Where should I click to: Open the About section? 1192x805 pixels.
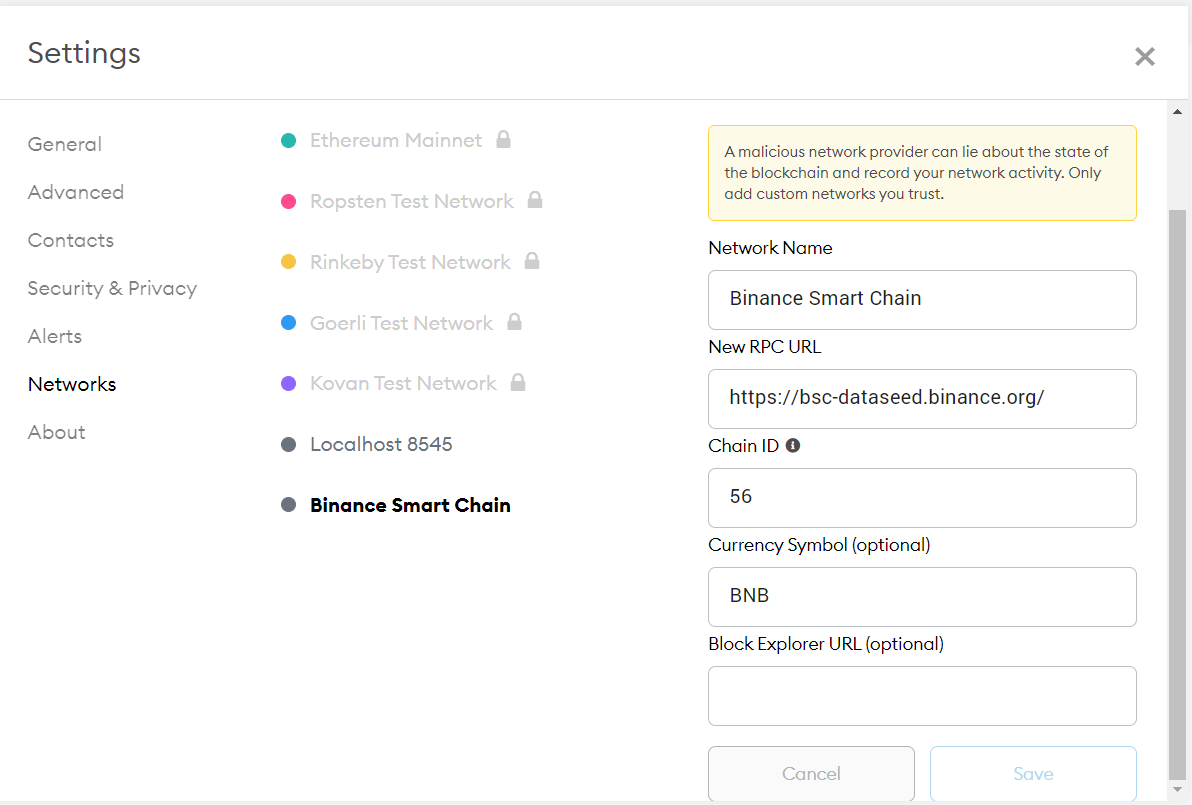coord(57,432)
